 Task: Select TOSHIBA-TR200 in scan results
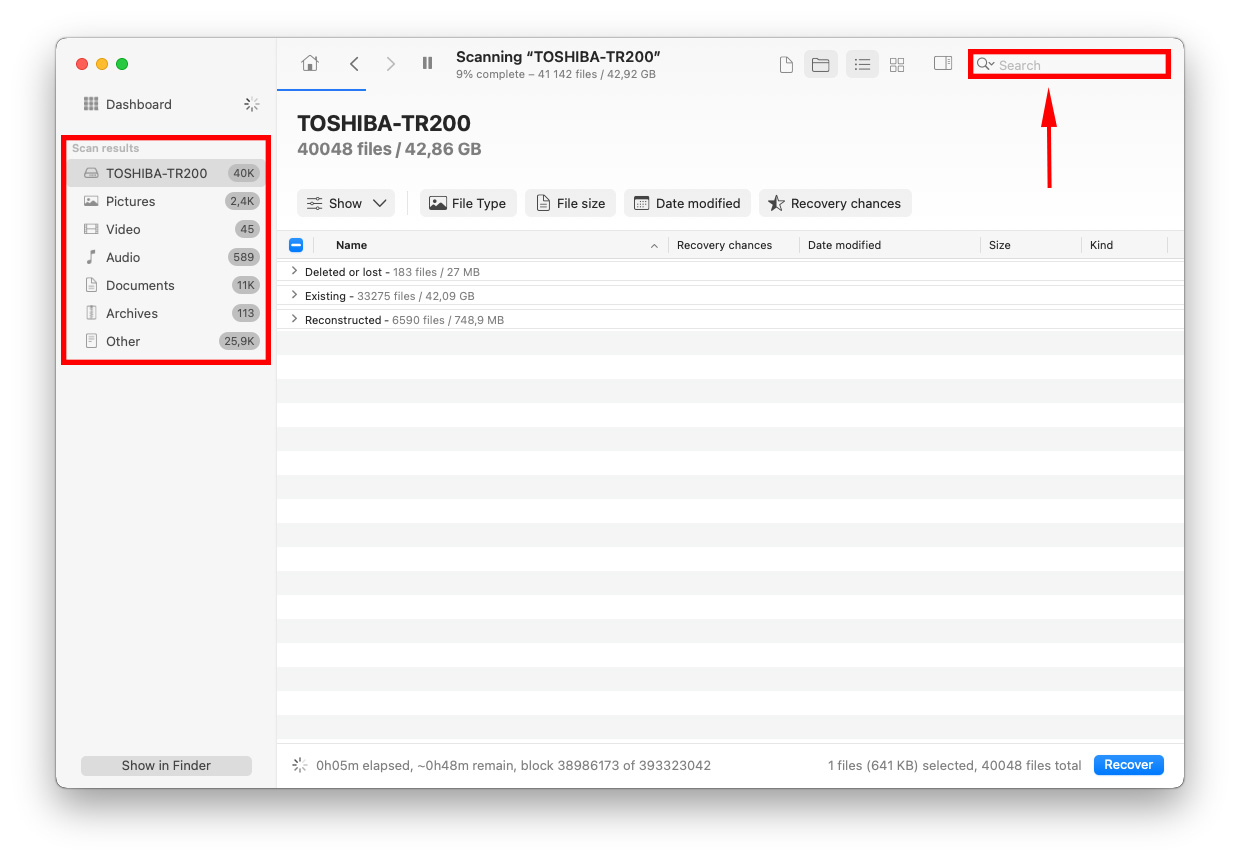pos(167,173)
